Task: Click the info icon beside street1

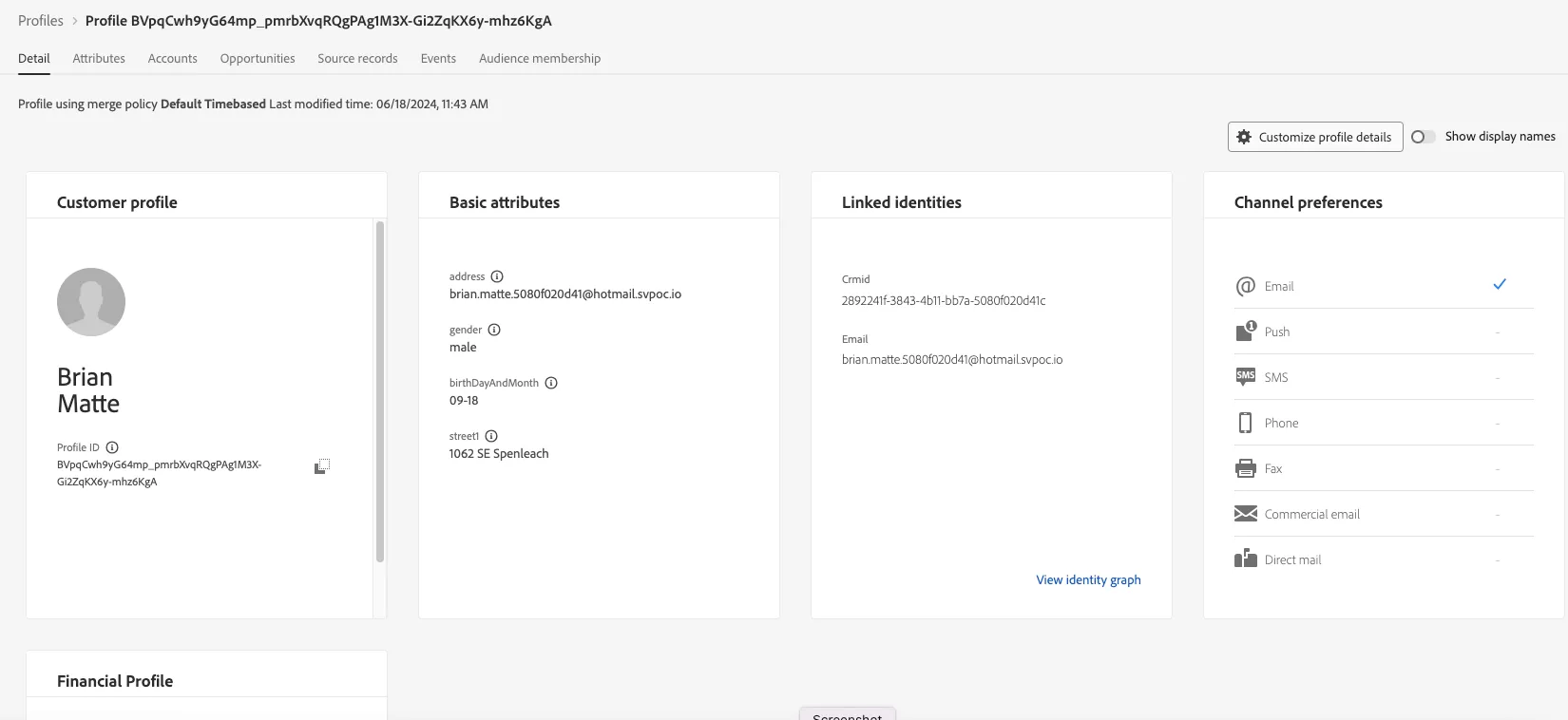Action: (491, 436)
